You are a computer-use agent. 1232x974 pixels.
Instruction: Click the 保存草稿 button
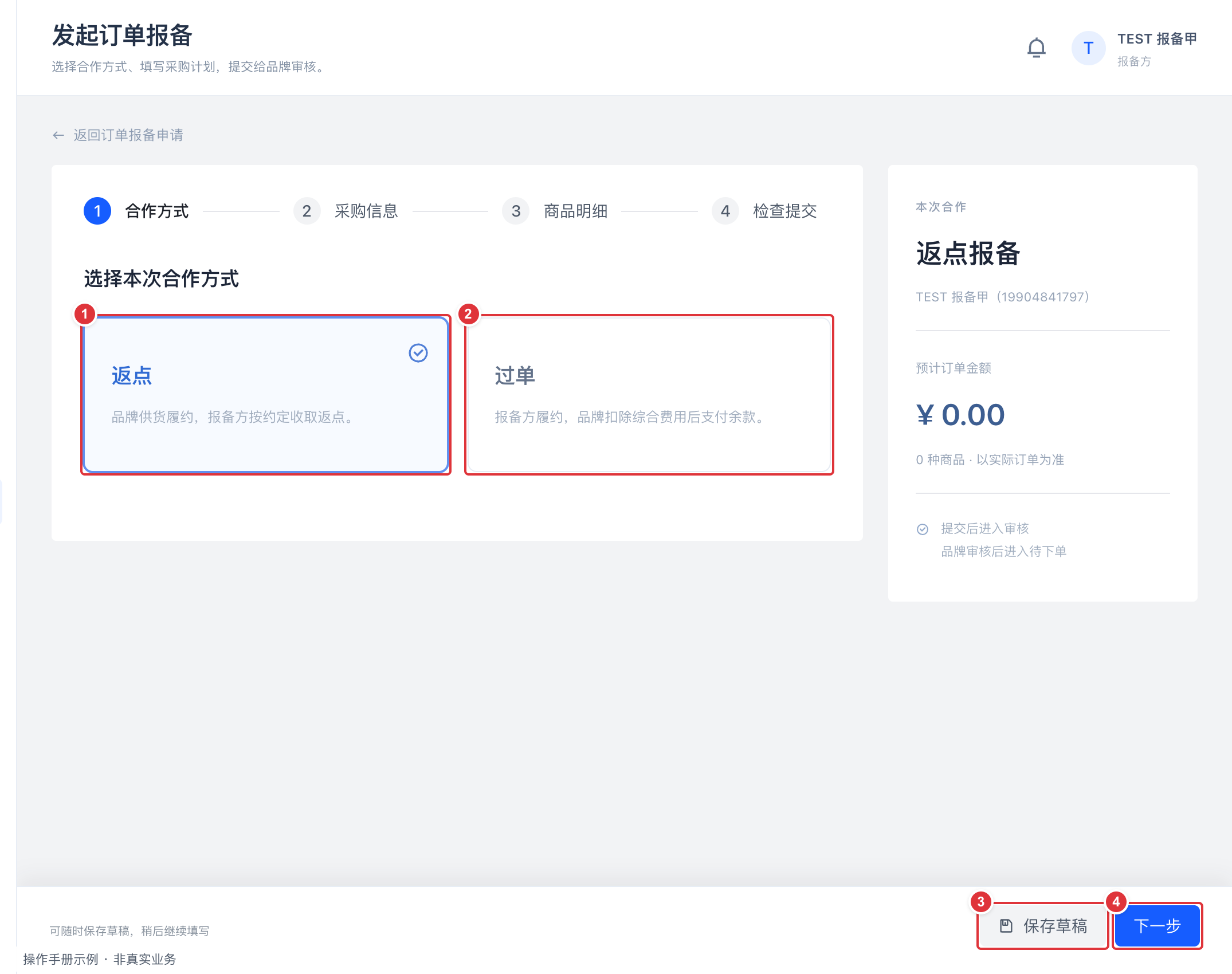1043,926
